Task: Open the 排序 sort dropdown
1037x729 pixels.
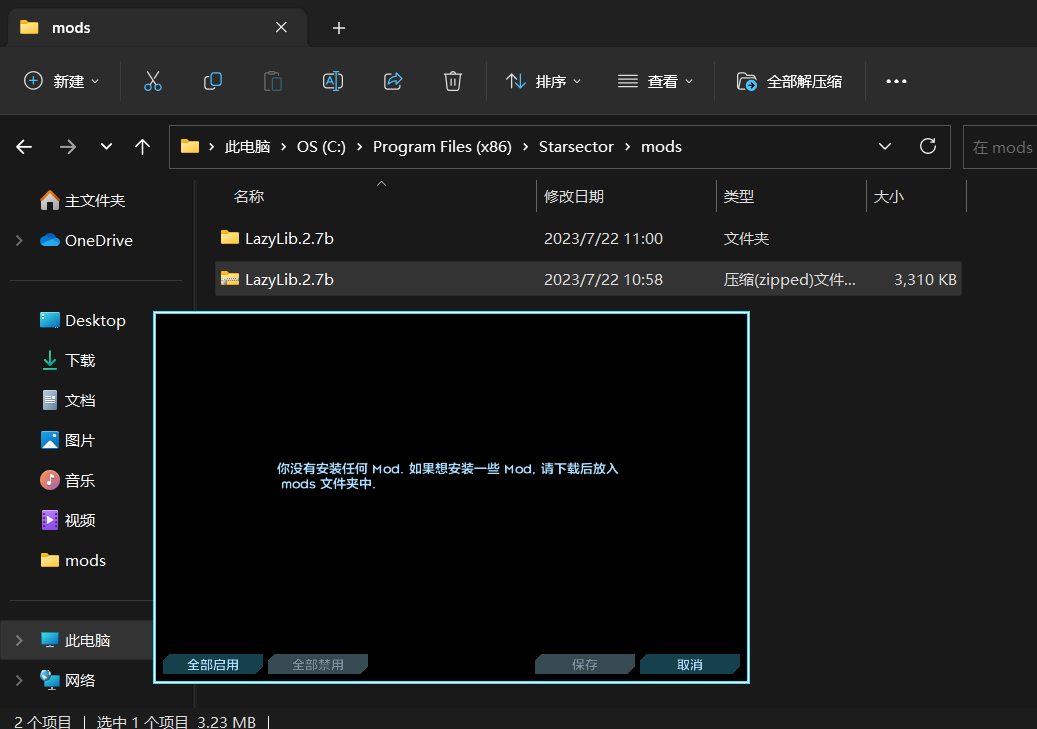Action: (544, 81)
